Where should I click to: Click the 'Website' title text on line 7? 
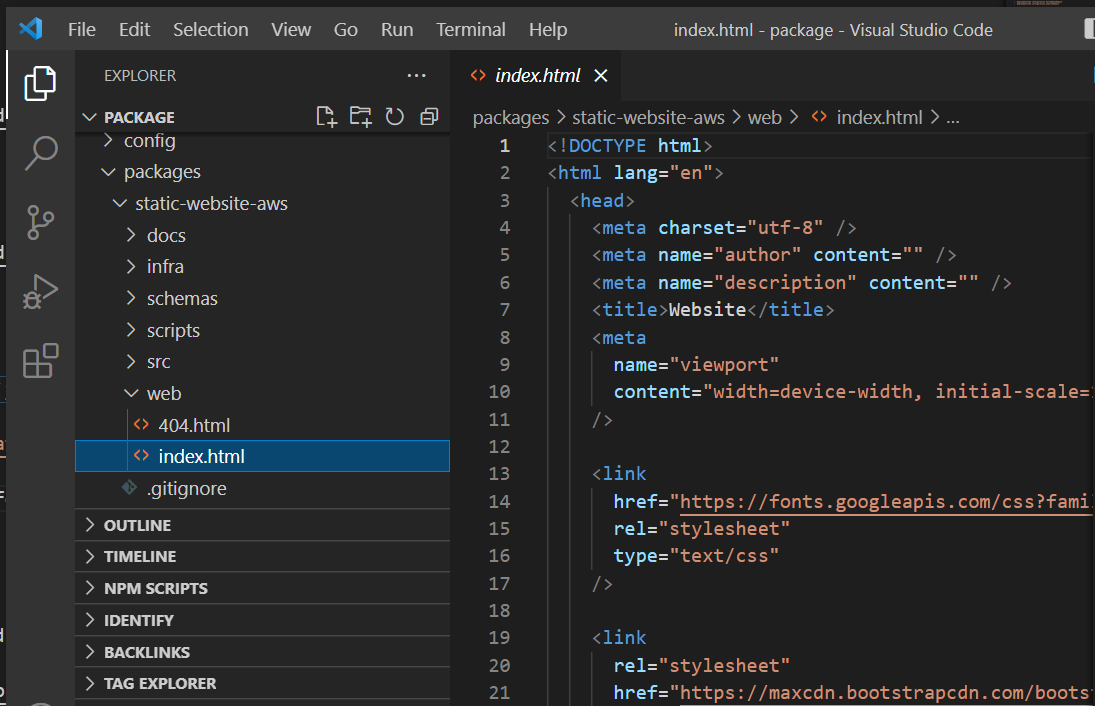[x=707, y=309]
